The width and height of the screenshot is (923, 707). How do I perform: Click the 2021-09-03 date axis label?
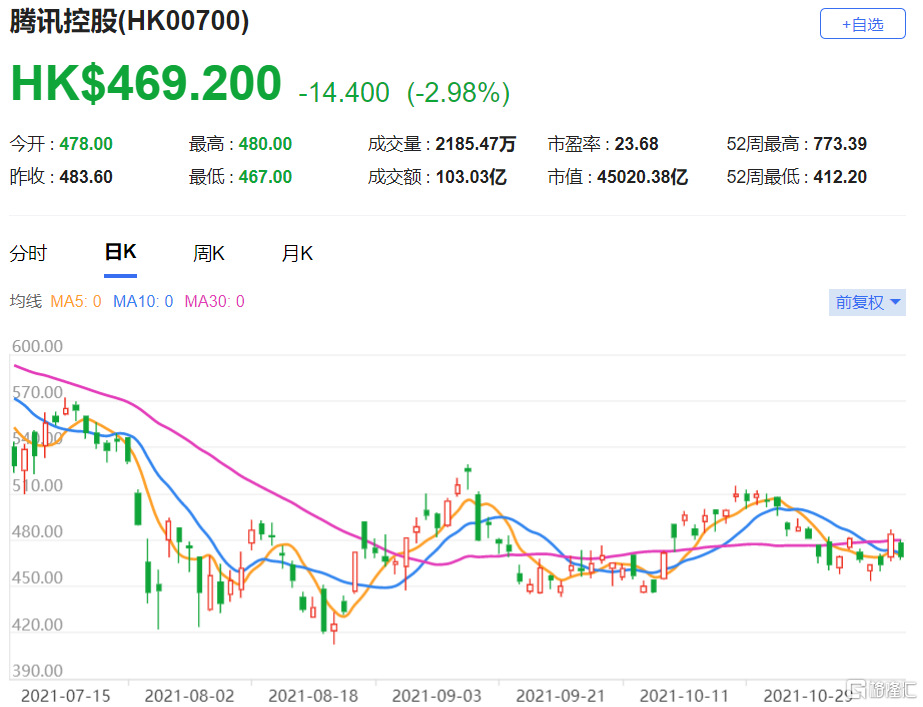[x=437, y=696]
